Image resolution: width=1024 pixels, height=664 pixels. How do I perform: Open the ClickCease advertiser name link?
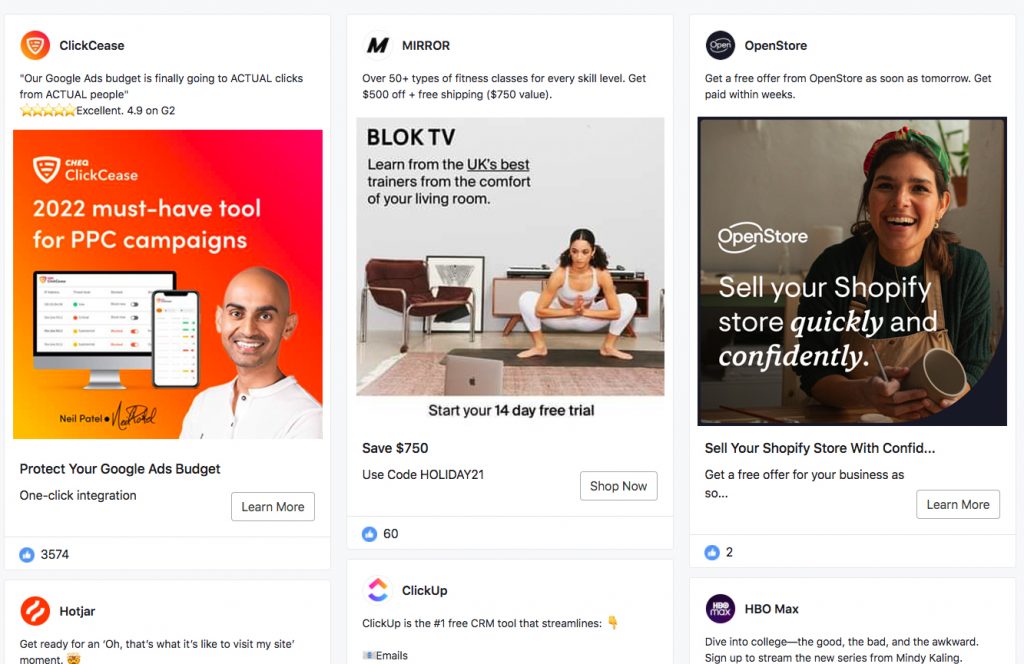coord(92,46)
